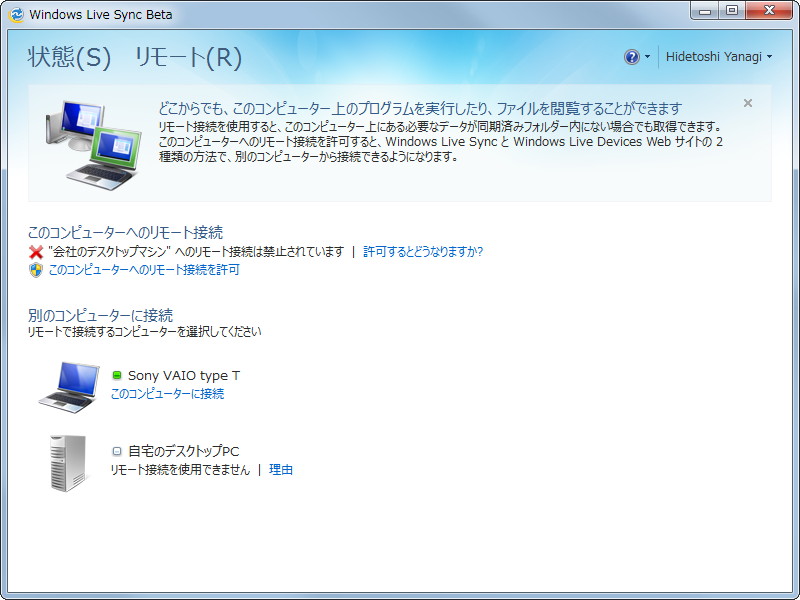The width and height of the screenshot is (800, 600).
Task: Select the desktop tower PC icon
Action: 68,463
